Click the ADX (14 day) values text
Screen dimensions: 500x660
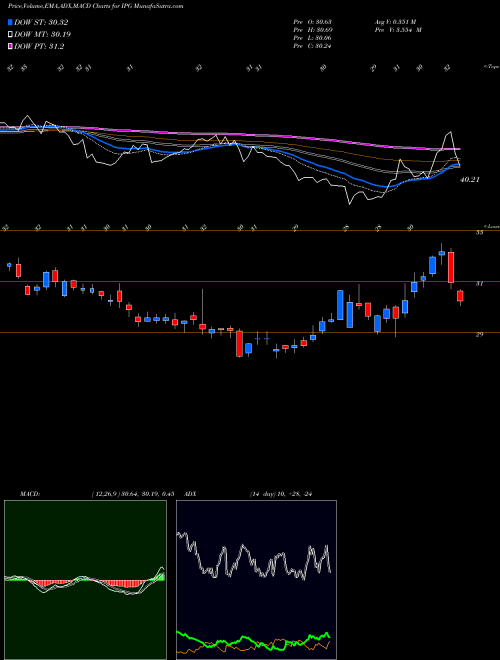[x=283, y=494]
